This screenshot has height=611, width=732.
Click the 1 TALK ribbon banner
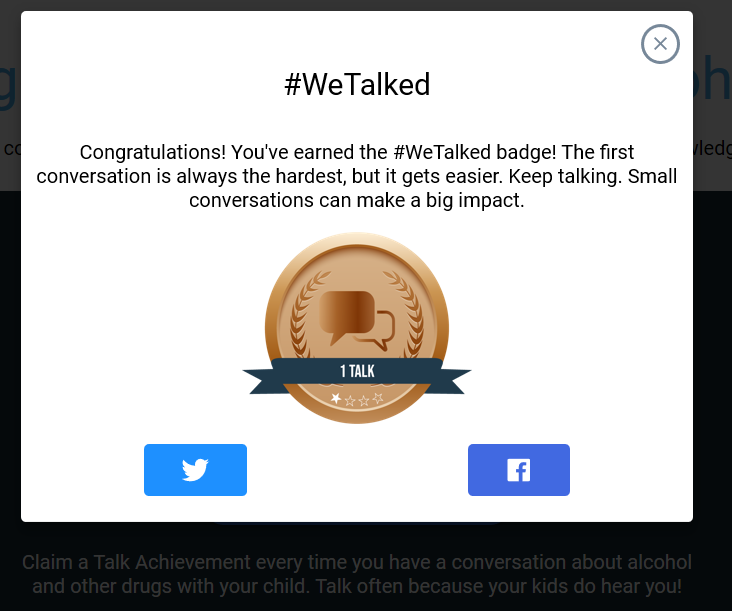[x=357, y=371]
